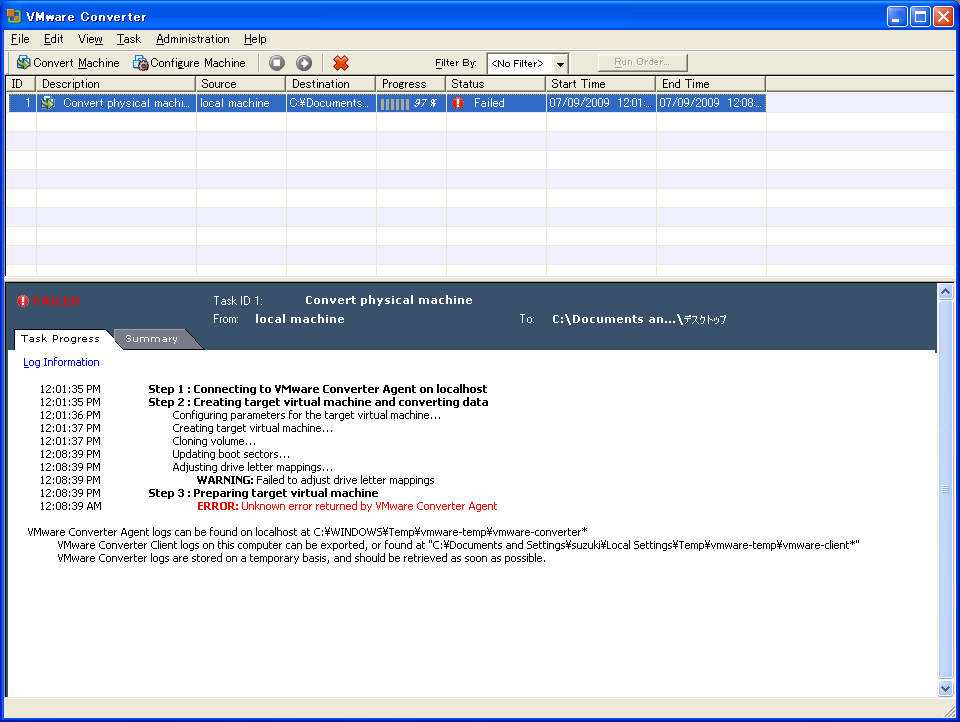Click the Run Order button

tap(642, 62)
